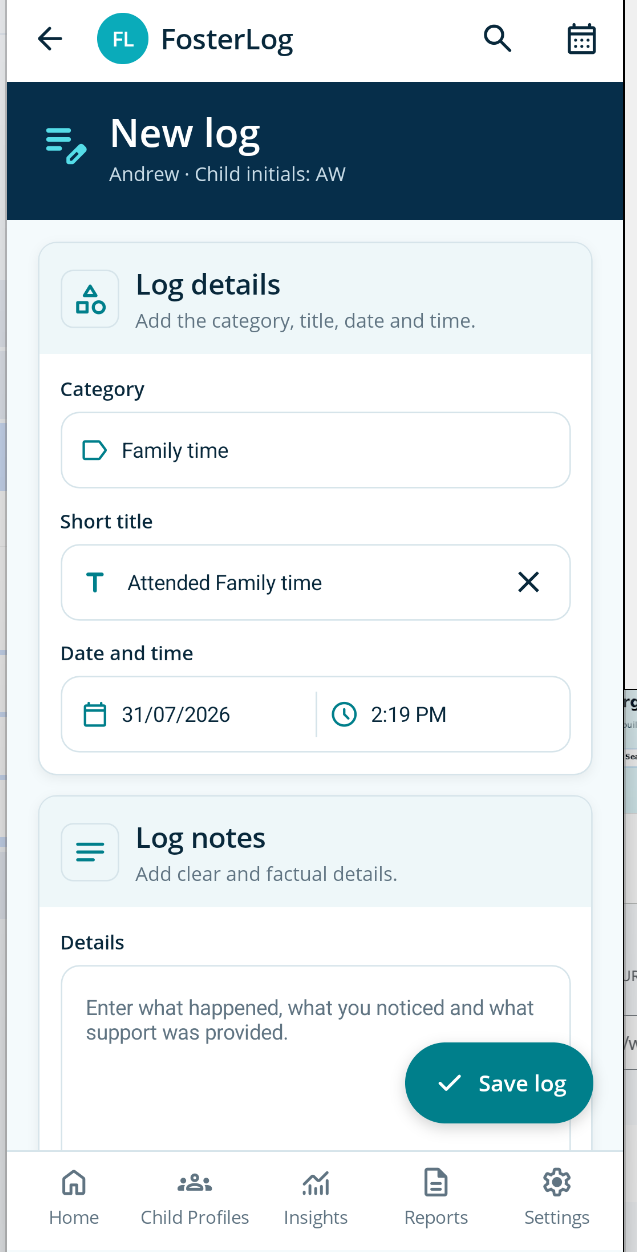Open time picker showing 2:19 PM

443,714
